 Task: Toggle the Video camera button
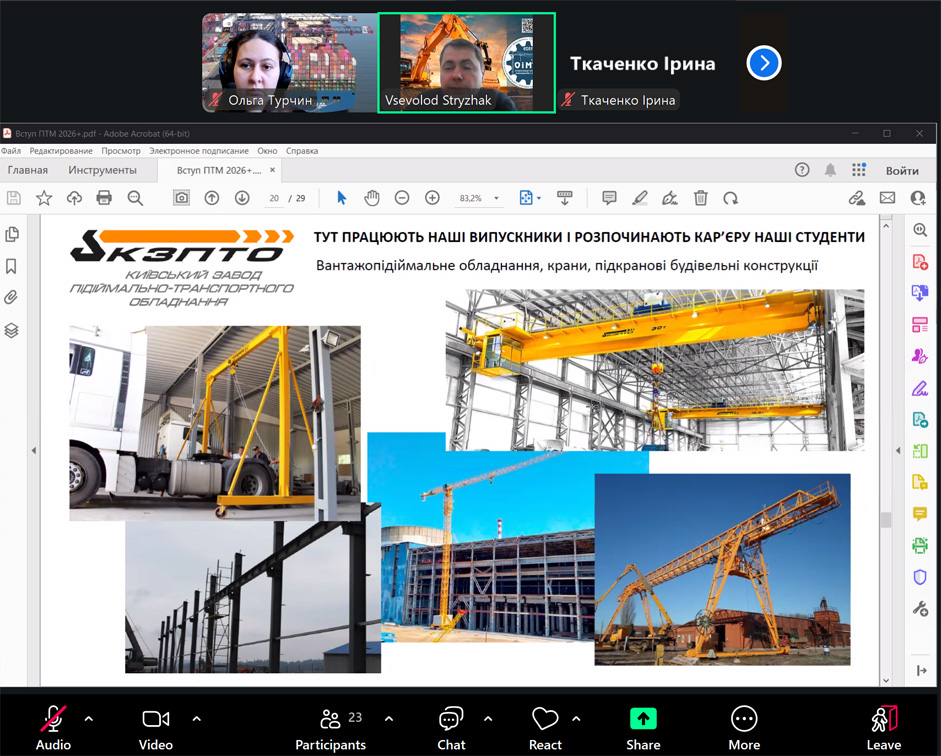coord(155,727)
